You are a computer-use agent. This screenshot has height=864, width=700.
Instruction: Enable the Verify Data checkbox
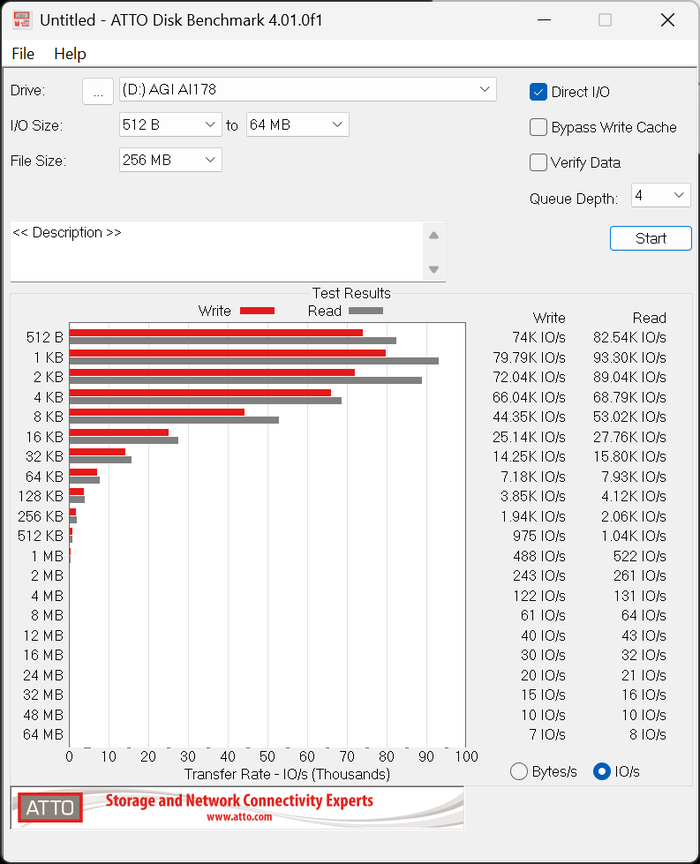[538, 162]
